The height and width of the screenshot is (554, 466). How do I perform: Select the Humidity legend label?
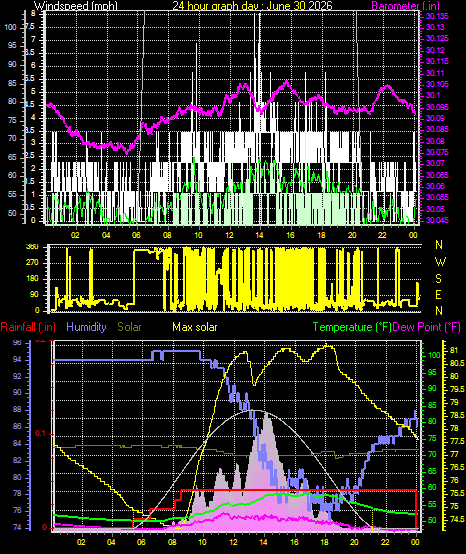(x=86, y=327)
